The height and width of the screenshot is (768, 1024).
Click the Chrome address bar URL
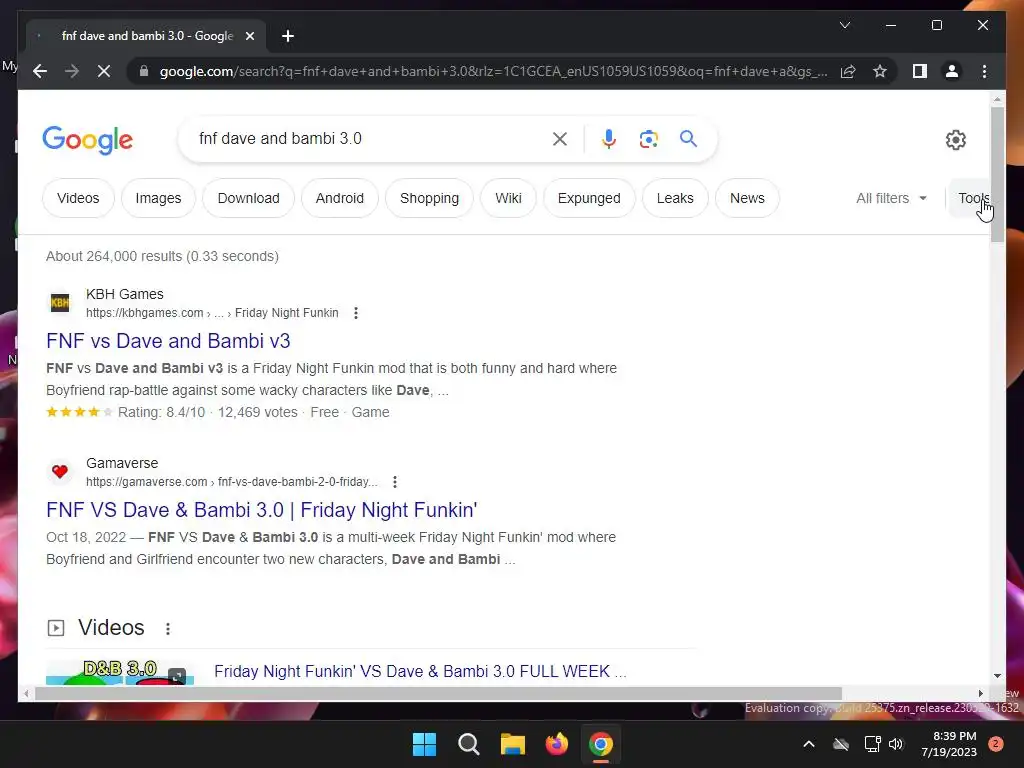[x=493, y=71]
